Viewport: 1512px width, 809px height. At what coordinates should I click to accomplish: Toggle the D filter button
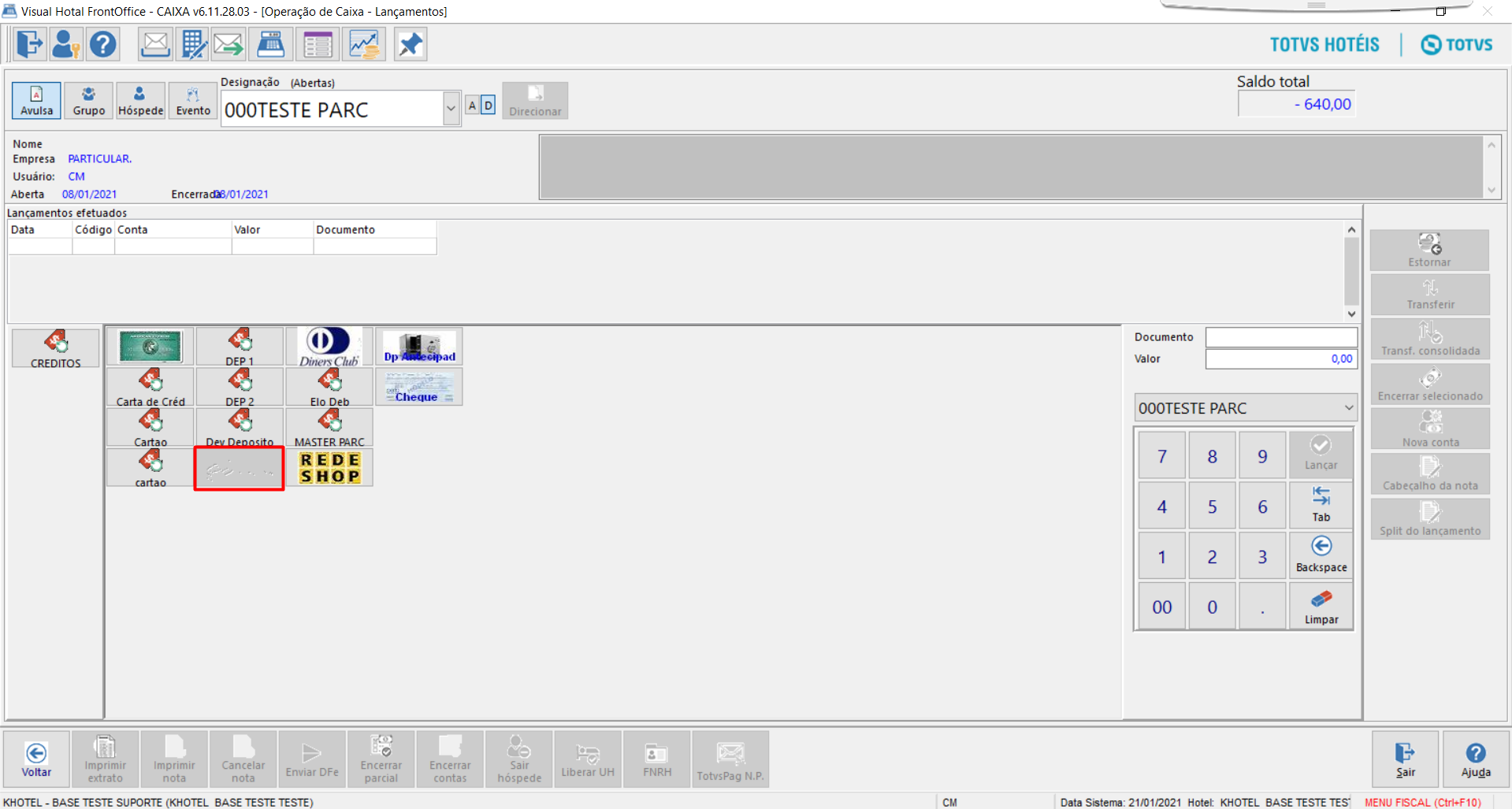(488, 105)
